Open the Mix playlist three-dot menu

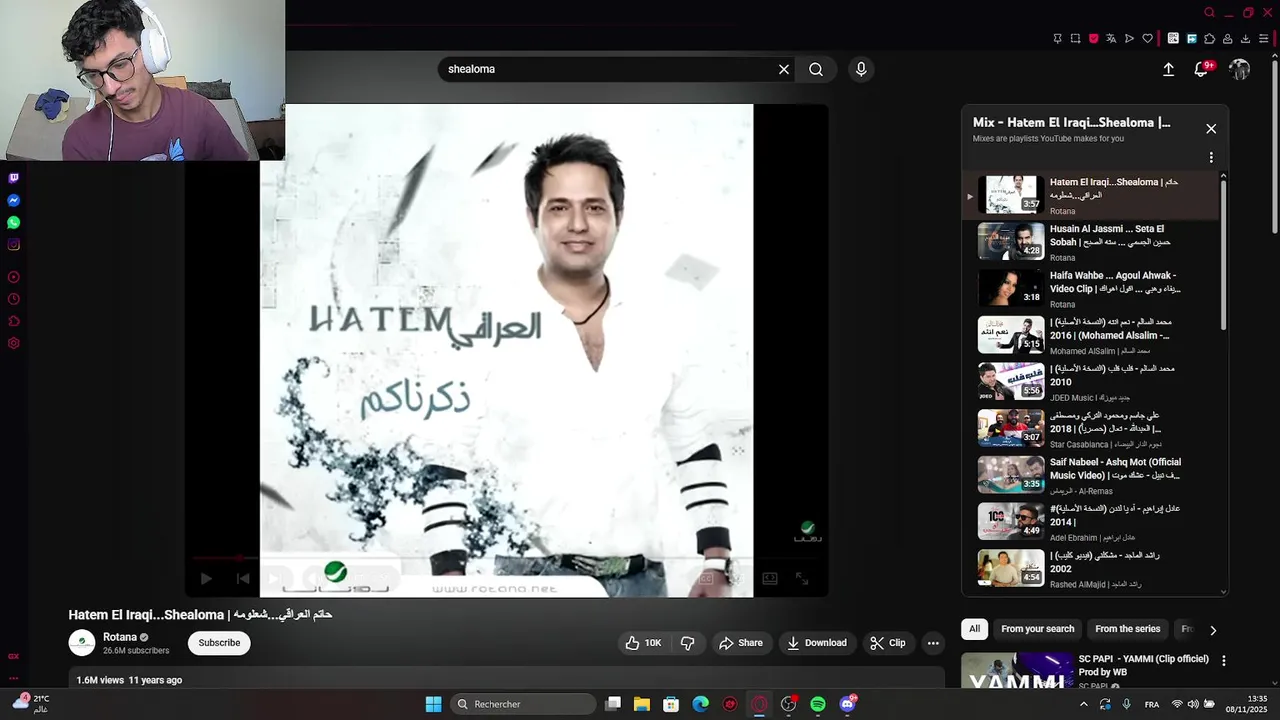pos(1211,158)
